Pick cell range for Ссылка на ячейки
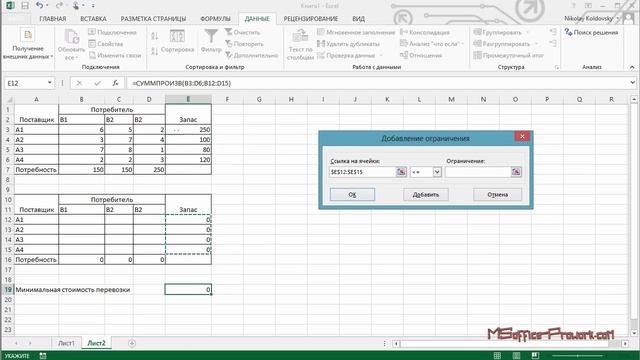 tap(401, 172)
